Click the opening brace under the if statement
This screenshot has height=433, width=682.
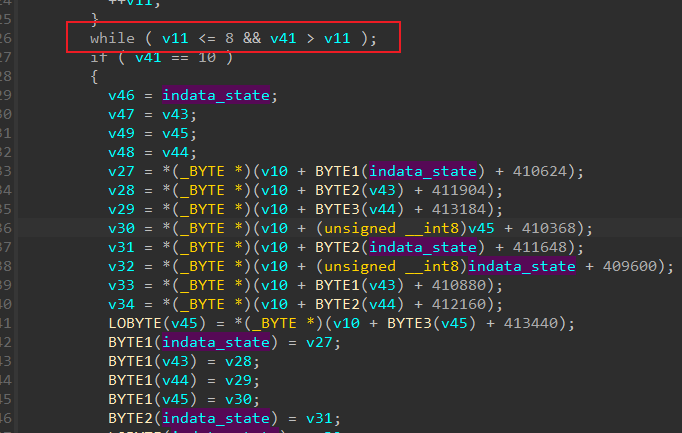pos(94,77)
